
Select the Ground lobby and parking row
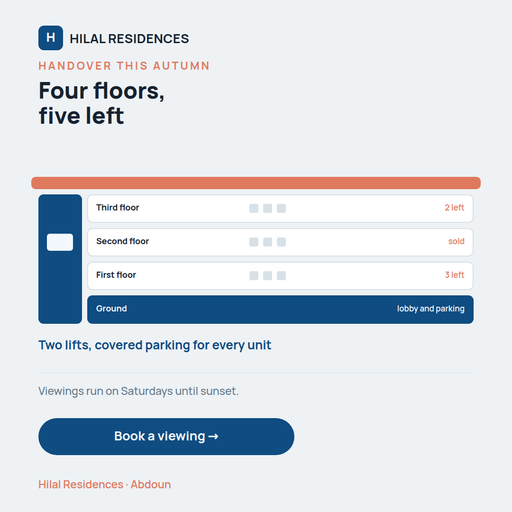(x=280, y=309)
